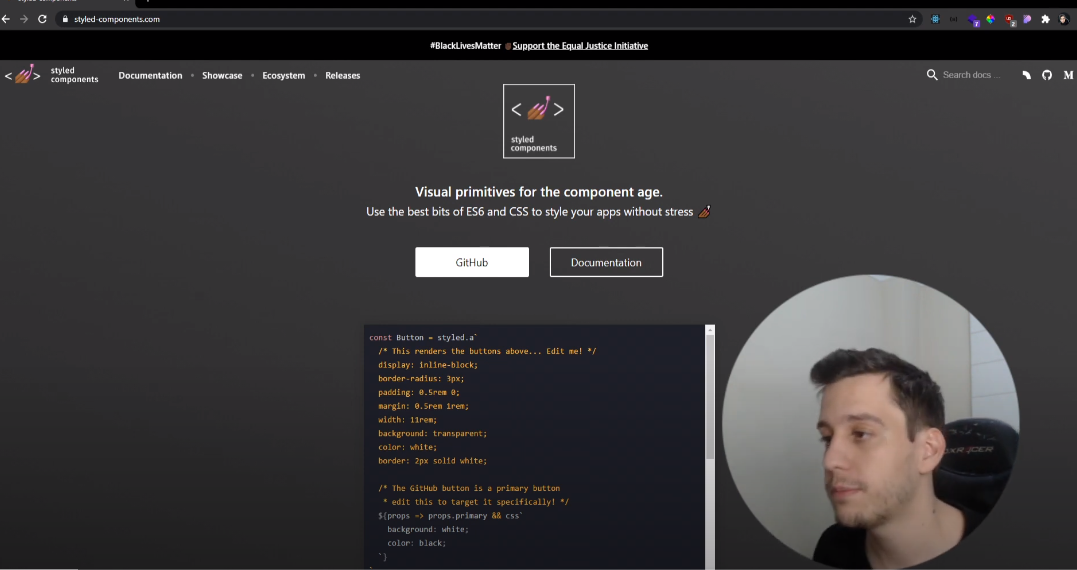Viewport: 1077px width, 570px height.
Task: Open the purple extension with badge 7
Action: (x=973, y=20)
